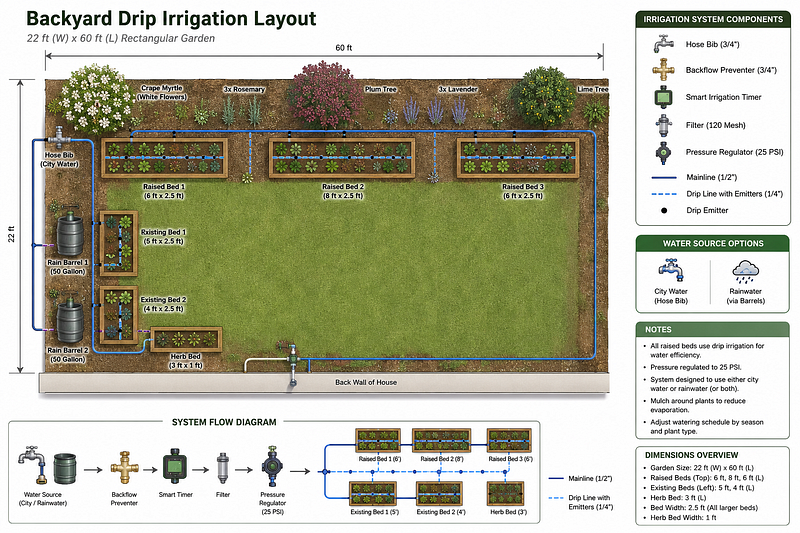
Task: Click the 60 ft length dimension label
Action: point(343,47)
